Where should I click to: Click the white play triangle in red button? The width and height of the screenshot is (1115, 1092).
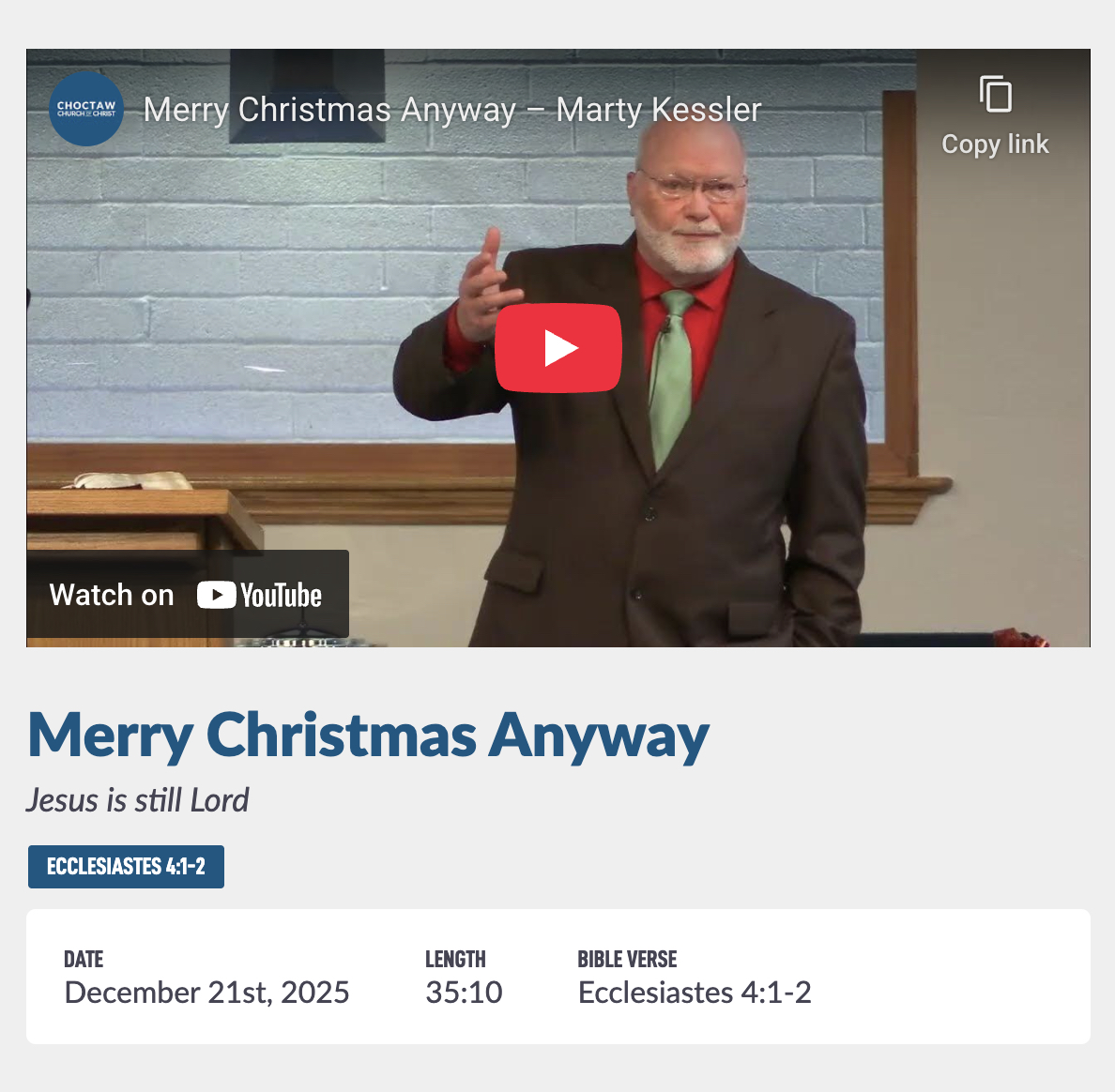point(561,348)
